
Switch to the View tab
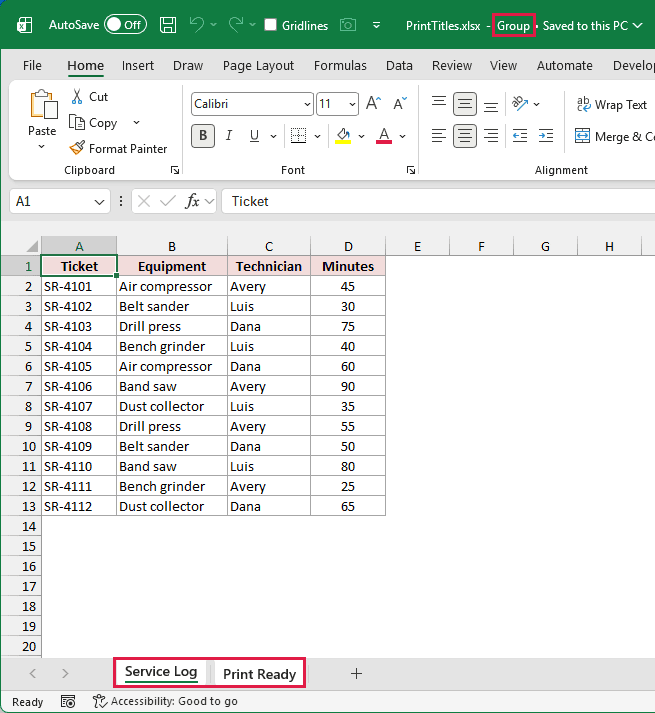pos(504,65)
